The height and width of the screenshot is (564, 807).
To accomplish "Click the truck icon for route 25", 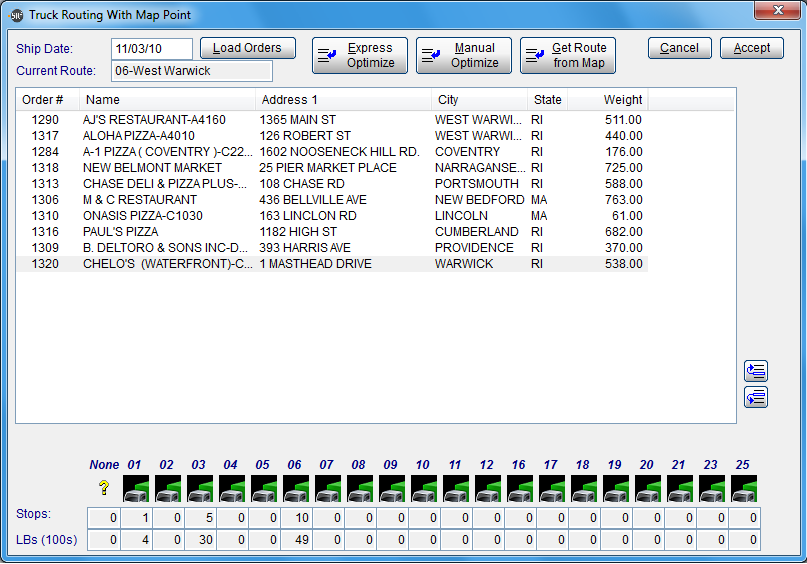I will point(745,489).
